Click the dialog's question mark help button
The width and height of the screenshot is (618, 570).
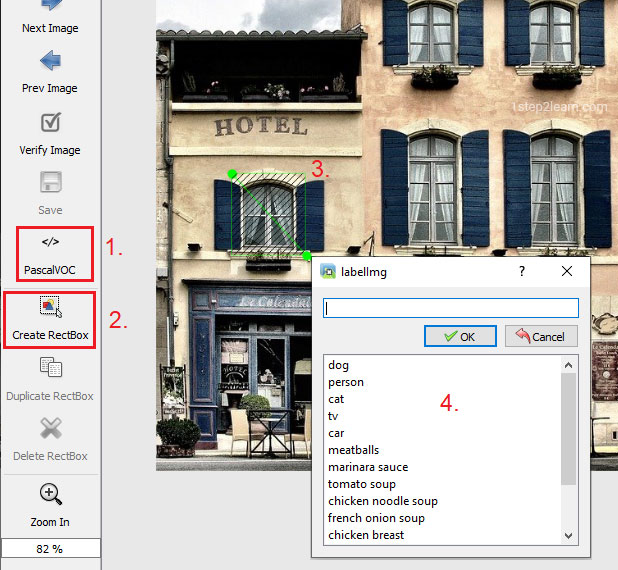521,271
